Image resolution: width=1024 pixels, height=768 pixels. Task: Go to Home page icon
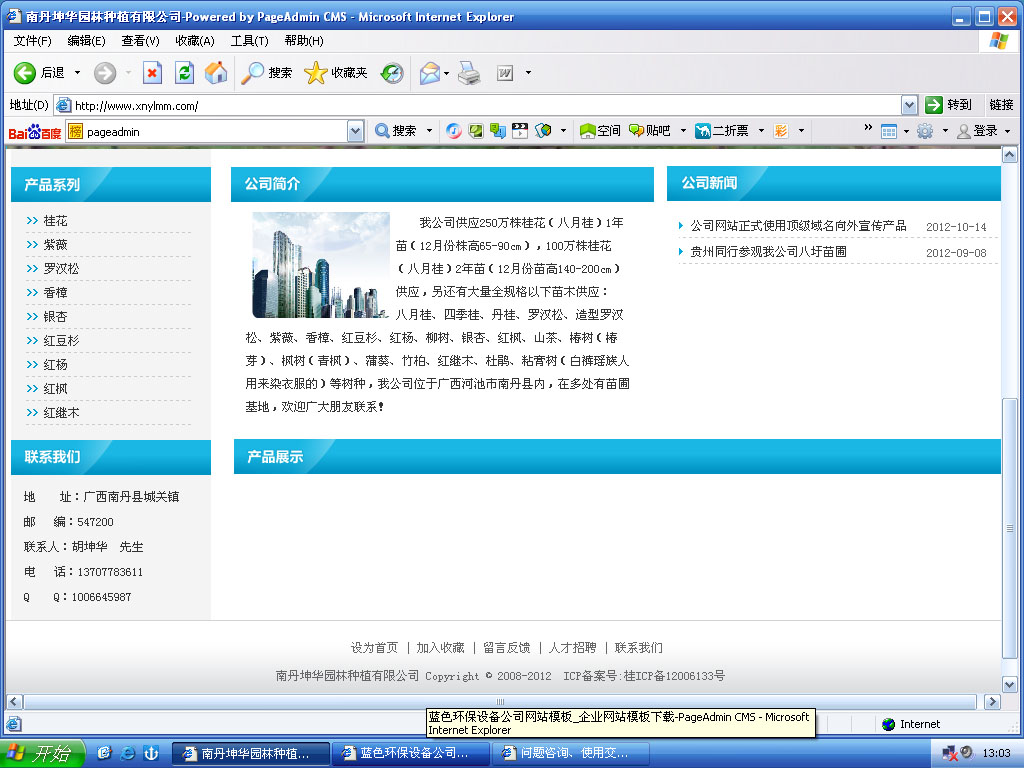pyautogui.click(x=216, y=73)
